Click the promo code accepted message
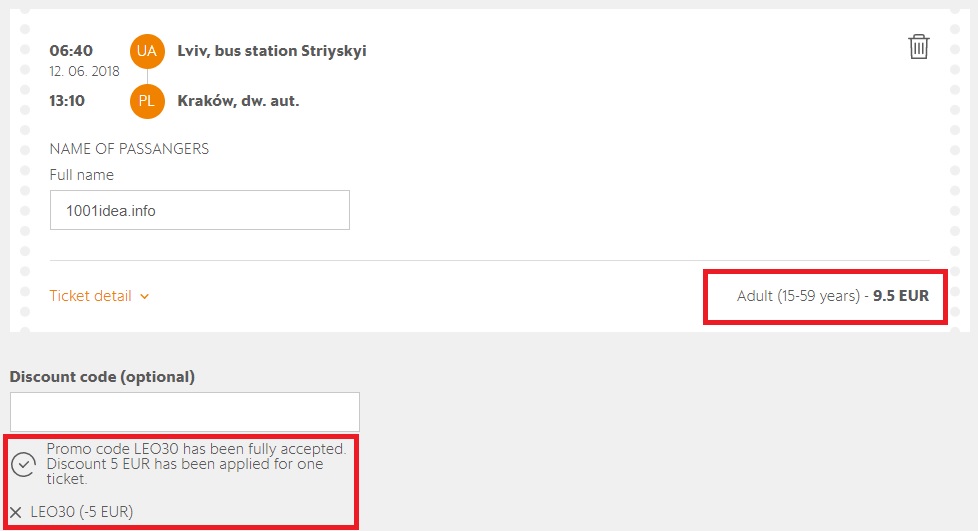 (x=196, y=464)
